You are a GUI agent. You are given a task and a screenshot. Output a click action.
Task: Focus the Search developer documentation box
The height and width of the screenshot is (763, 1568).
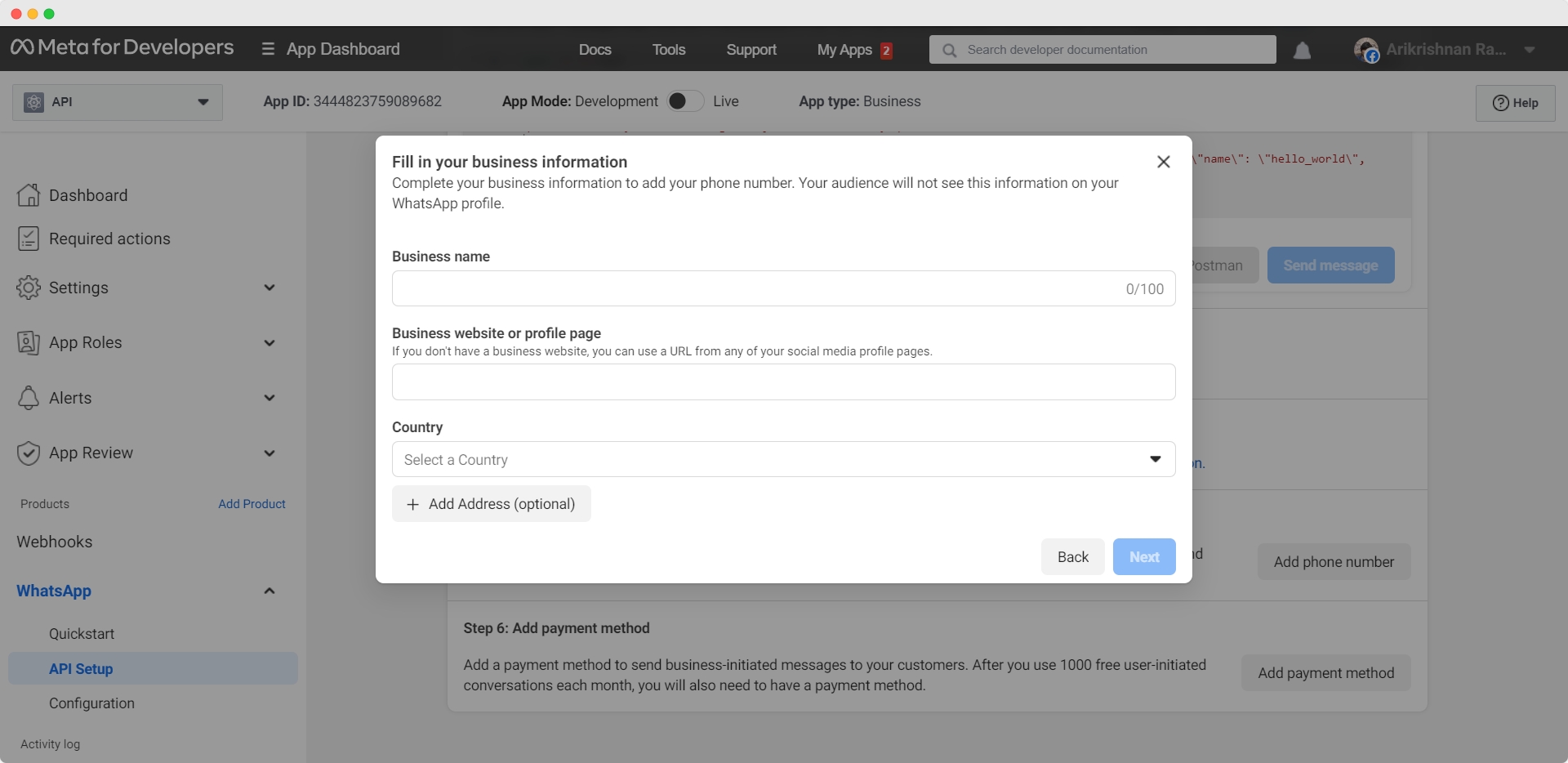(x=1102, y=50)
